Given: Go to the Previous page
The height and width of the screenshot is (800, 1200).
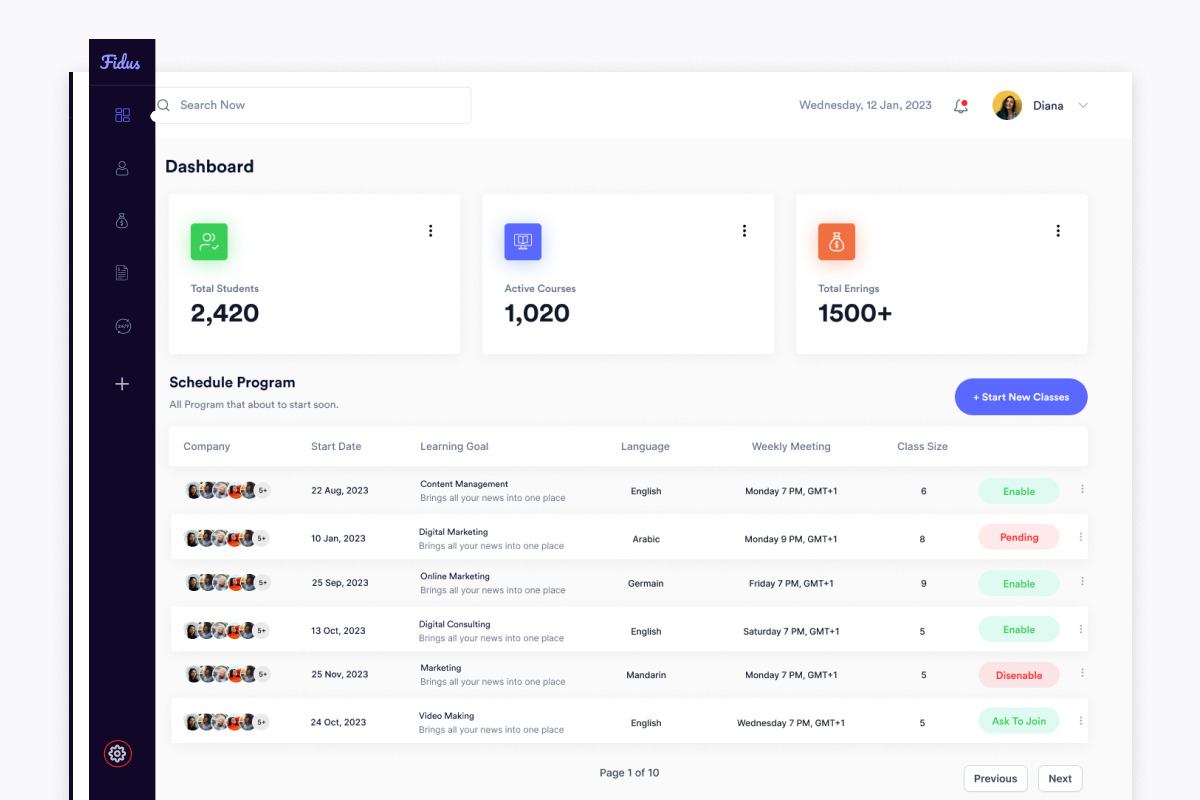Looking at the screenshot, I should (x=995, y=779).
